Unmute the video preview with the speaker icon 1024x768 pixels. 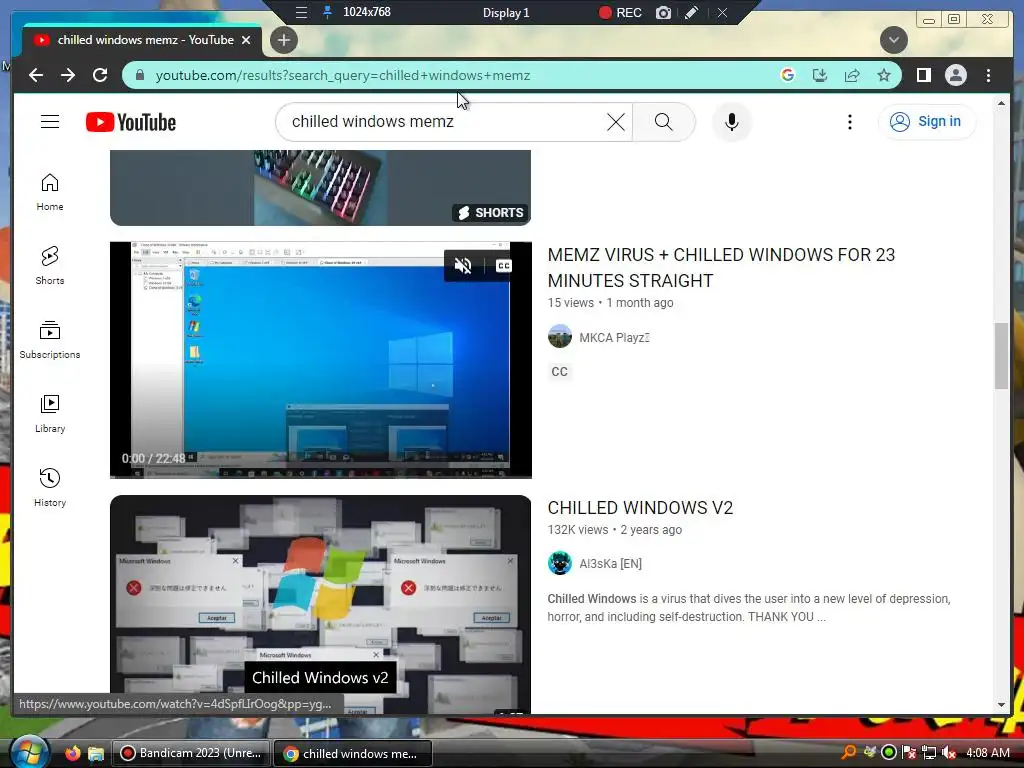463,266
